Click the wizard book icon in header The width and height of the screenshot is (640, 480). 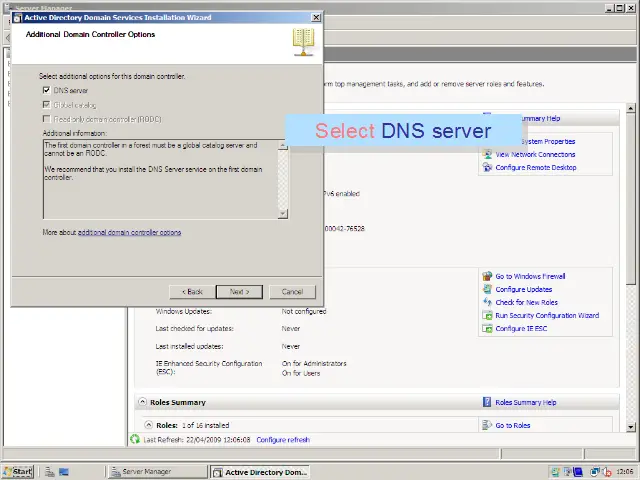coord(303,42)
